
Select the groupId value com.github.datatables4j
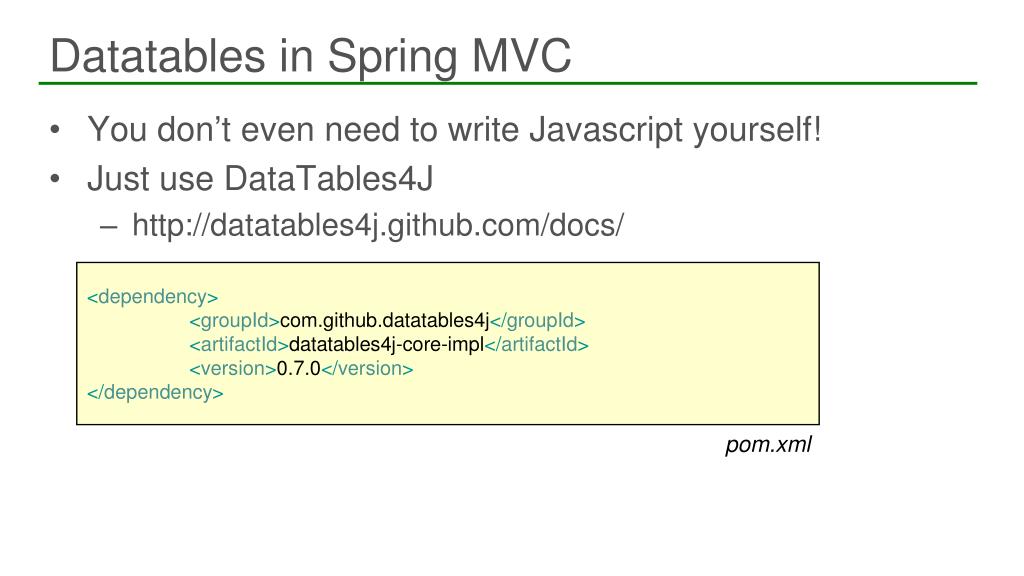[384, 321]
